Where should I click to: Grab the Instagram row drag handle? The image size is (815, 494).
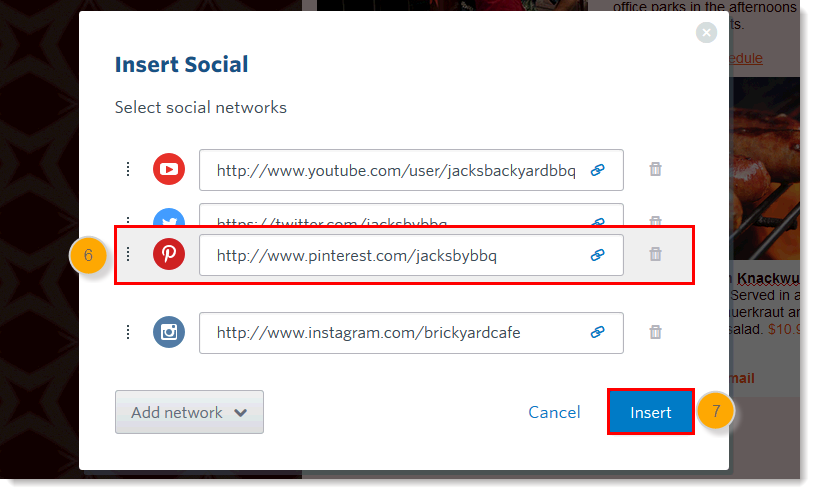coord(128,332)
